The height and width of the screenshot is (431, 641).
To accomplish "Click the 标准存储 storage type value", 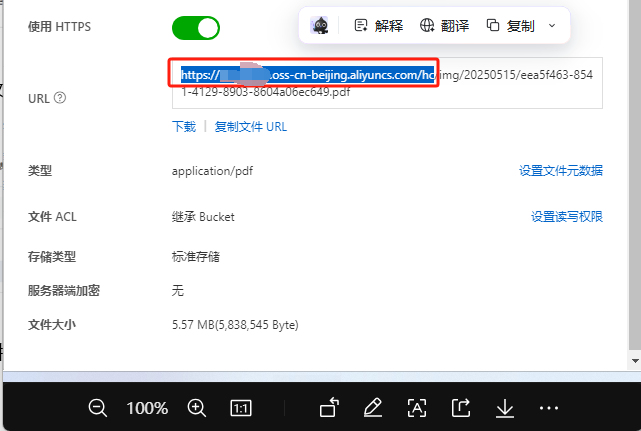I will 195,257.
